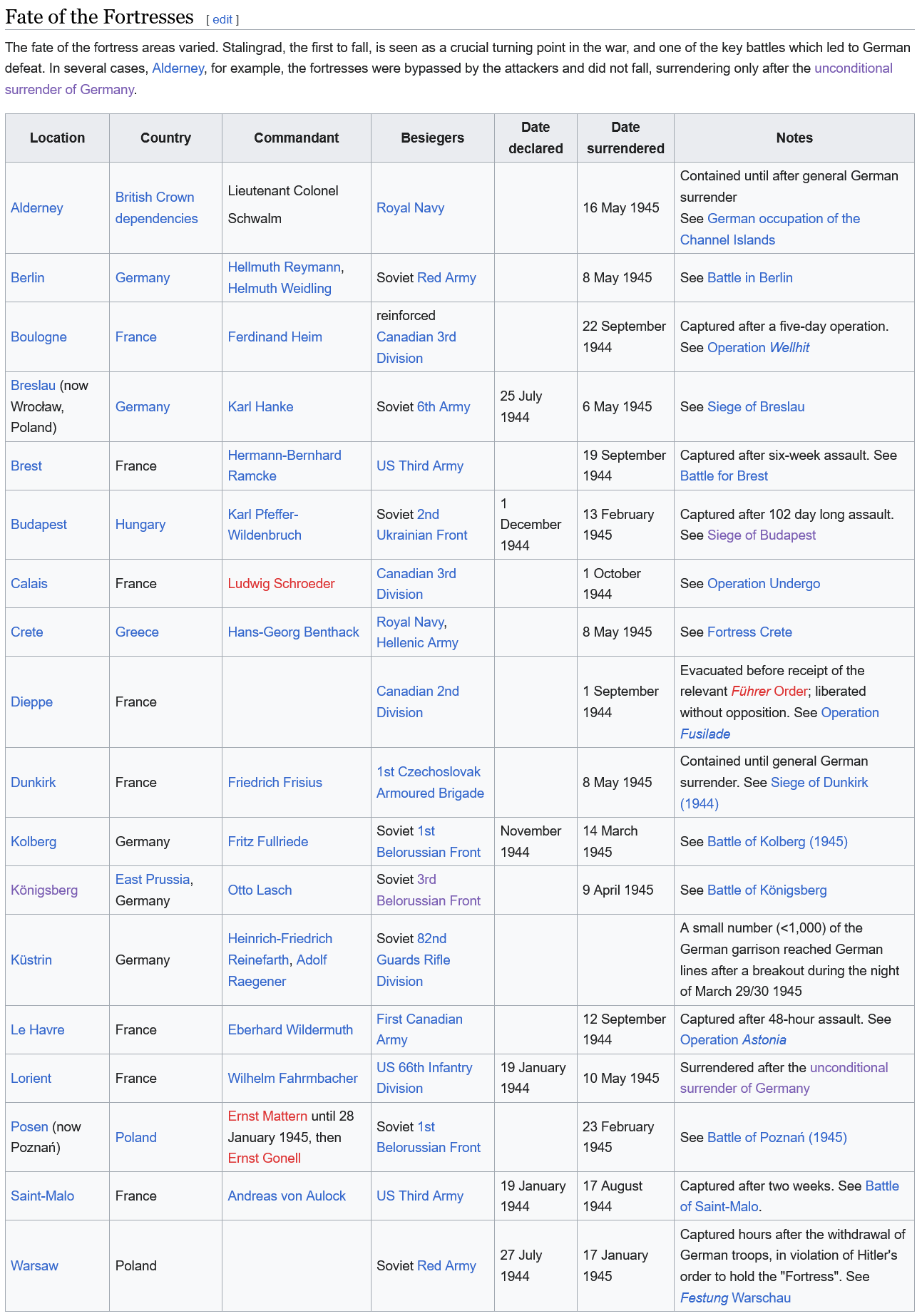Open the France link in the Boulogne row
Viewport: 917px width, 1316px height.
136,337
